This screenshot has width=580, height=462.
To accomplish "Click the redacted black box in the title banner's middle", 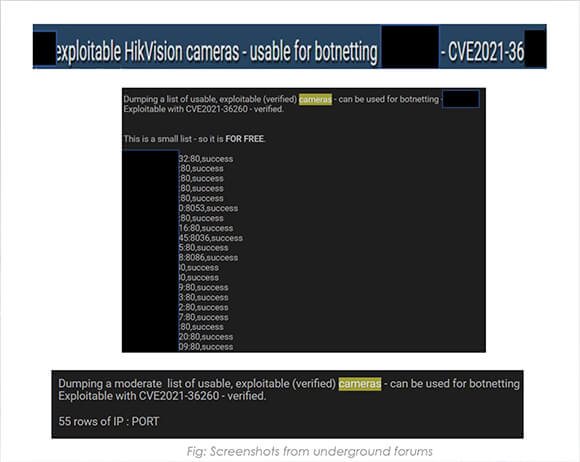I will [410, 47].
